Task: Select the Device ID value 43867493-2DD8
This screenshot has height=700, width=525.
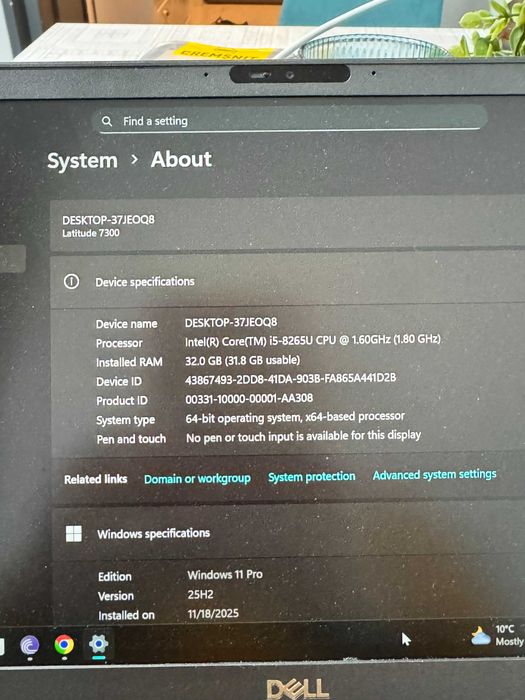Action: pyautogui.click(x=291, y=379)
